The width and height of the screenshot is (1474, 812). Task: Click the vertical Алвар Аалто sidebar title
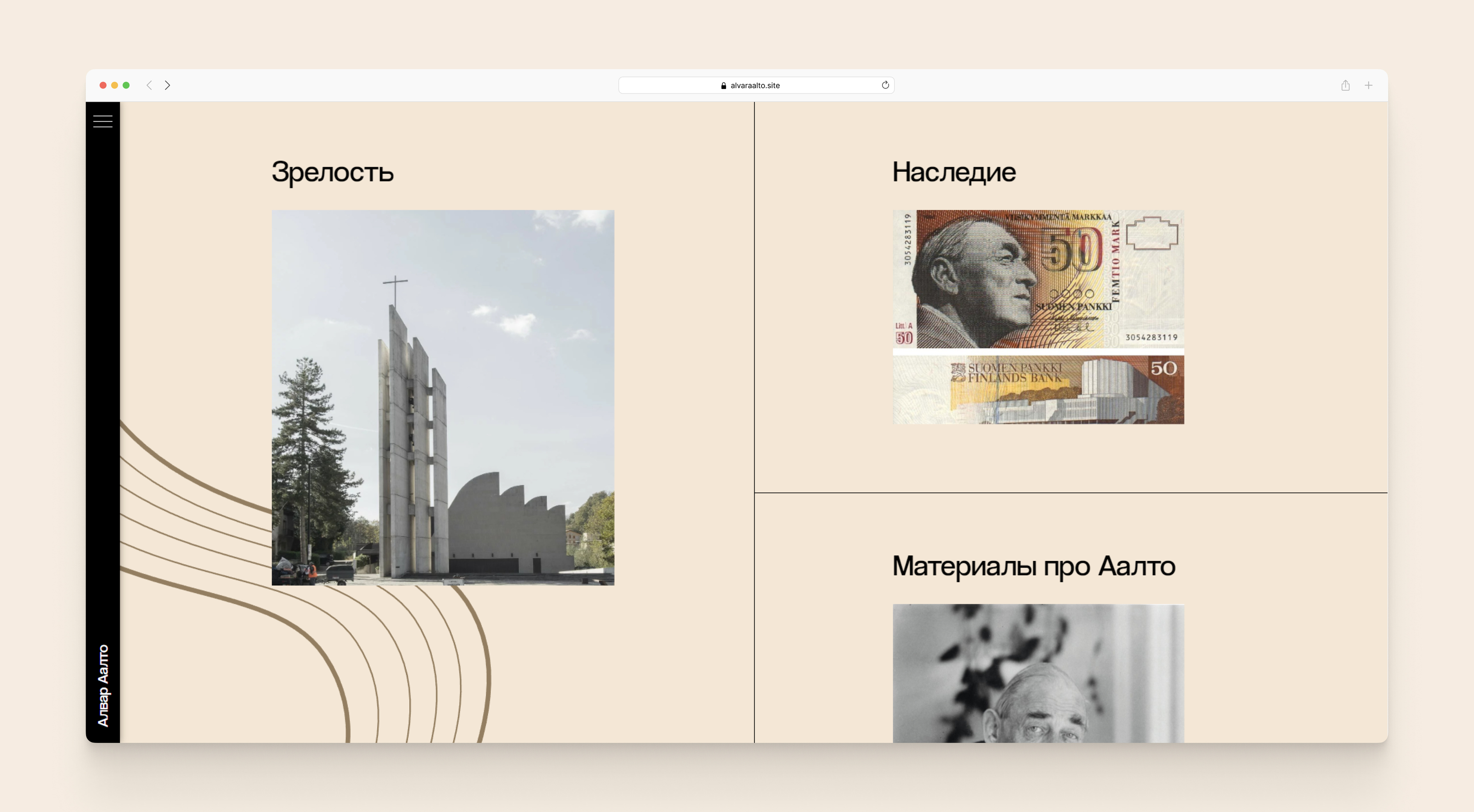click(x=103, y=685)
